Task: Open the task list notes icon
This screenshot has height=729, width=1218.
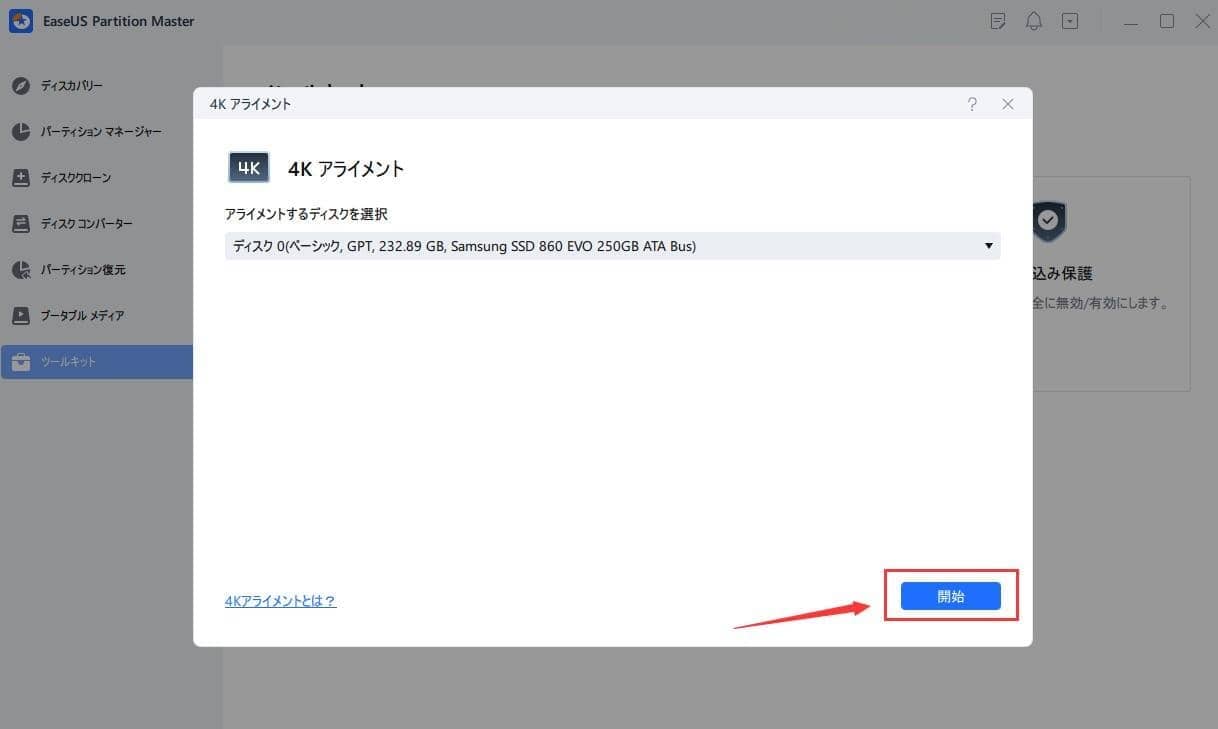Action: pos(997,21)
